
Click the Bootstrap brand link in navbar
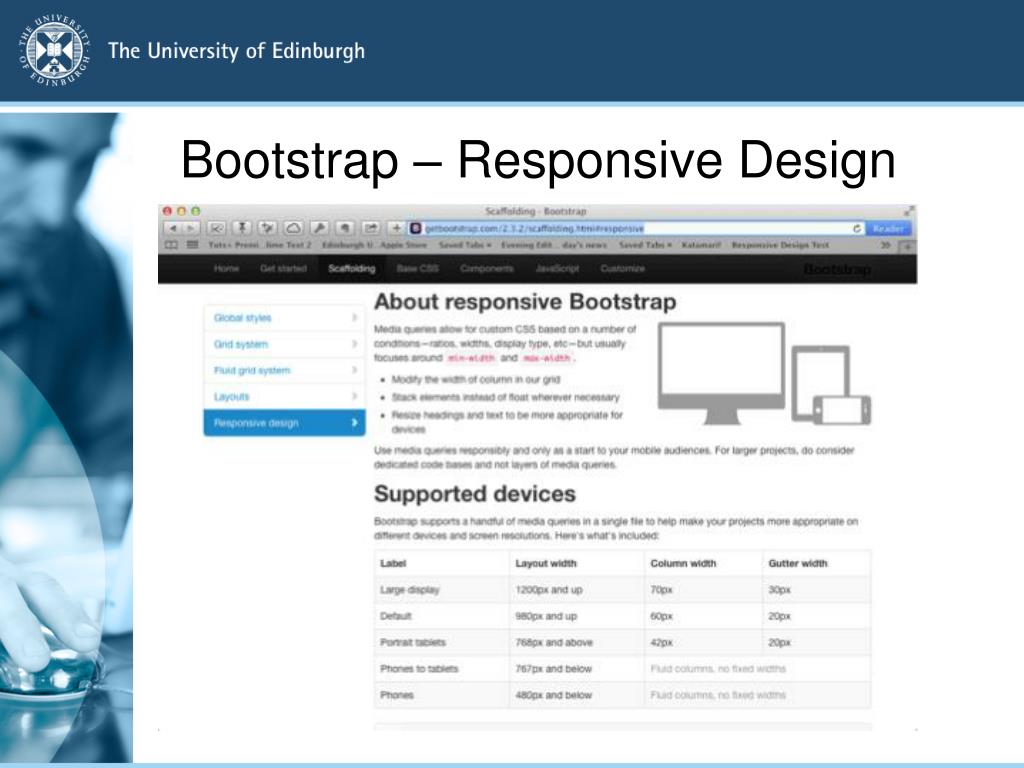tap(837, 269)
